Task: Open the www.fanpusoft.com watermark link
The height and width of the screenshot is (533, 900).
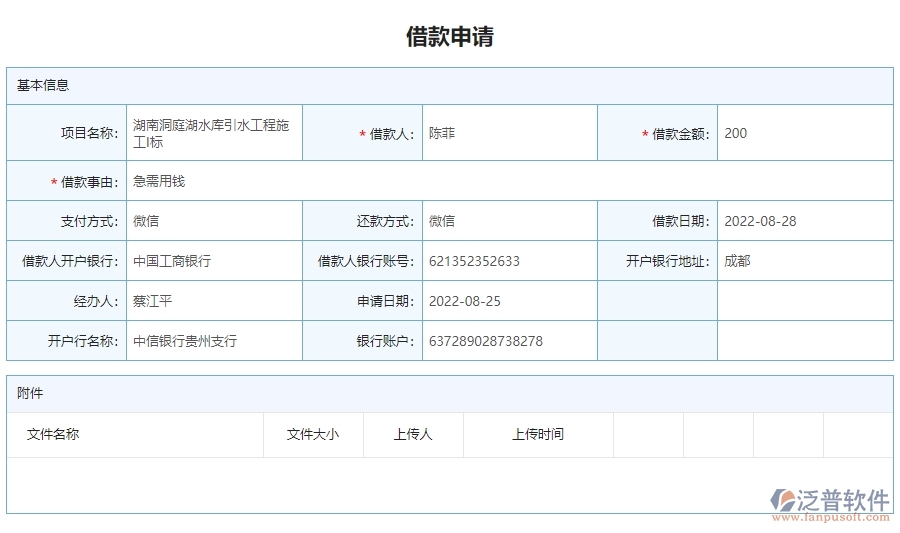Action: coord(832,518)
